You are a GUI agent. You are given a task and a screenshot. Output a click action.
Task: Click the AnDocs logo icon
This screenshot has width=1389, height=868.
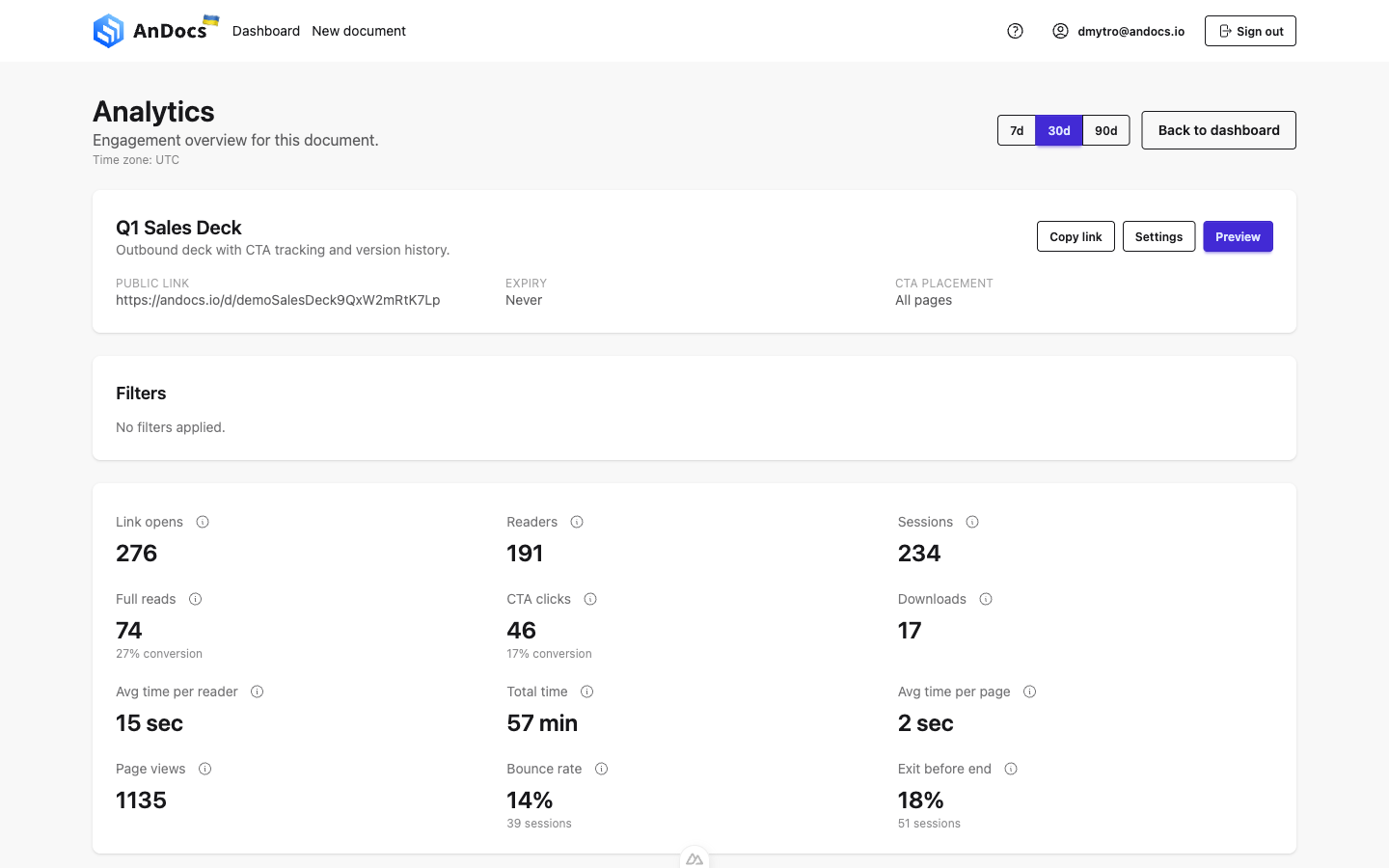click(109, 30)
